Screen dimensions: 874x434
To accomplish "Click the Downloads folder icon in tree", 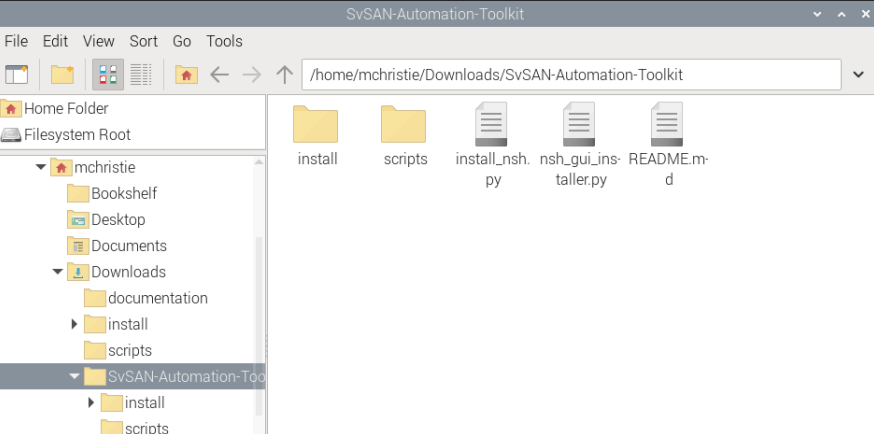I will [78, 272].
